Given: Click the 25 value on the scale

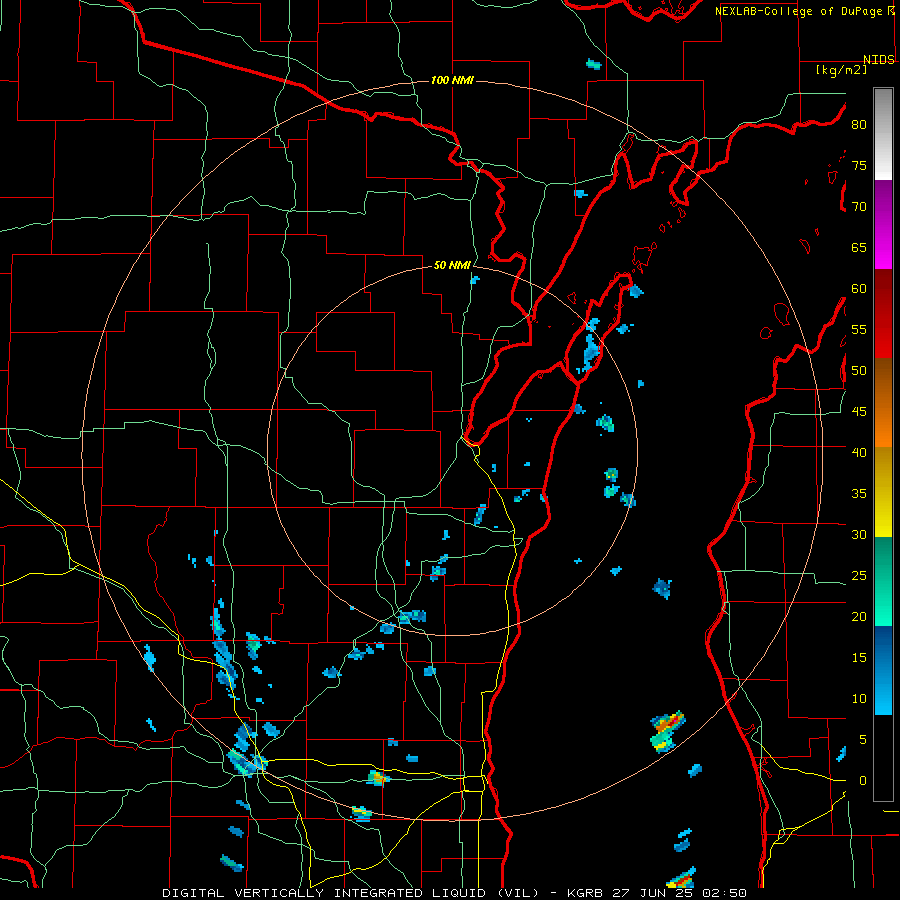Looking at the screenshot, I should click(x=859, y=576).
